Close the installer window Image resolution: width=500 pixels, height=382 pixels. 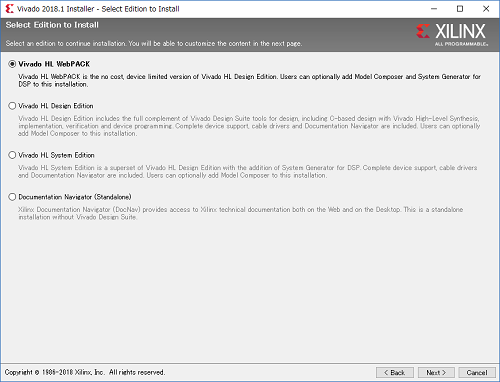pyautogui.click(x=486, y=9)
